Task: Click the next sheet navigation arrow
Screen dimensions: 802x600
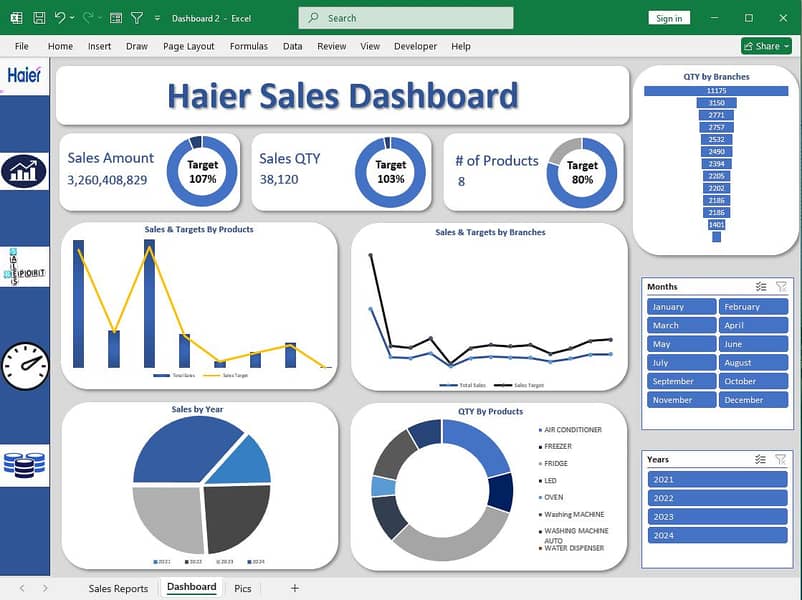Action: (x=45, y=588)
